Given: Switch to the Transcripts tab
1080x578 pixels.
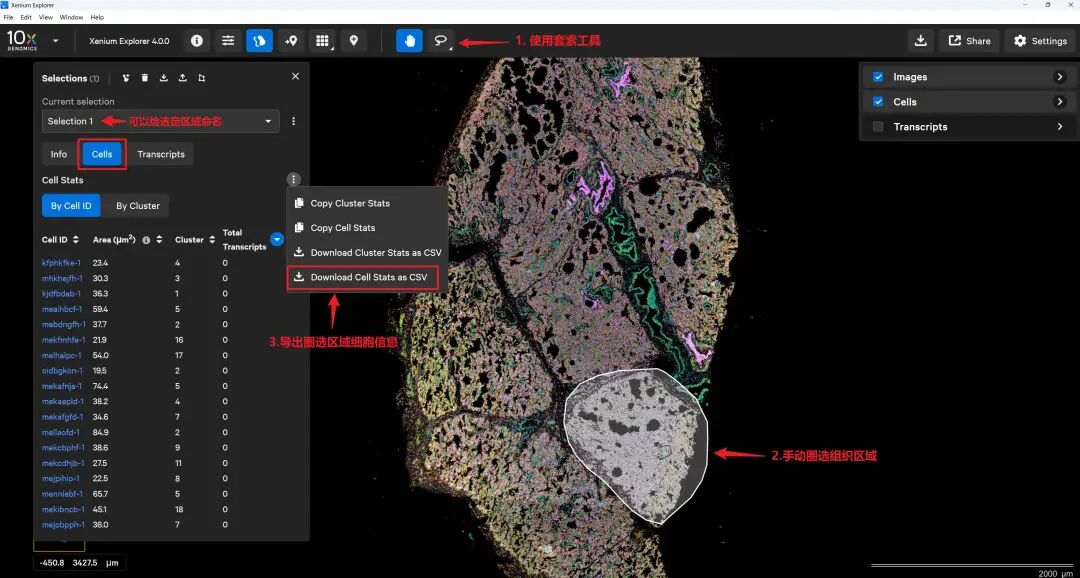Looking at the screenshot, I should pyautogui.click(x=161, y=154).
